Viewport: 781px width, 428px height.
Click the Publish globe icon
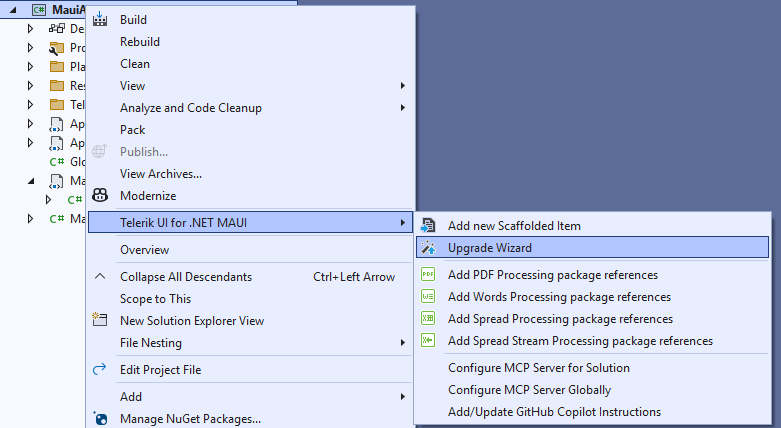click(x=100, y=151)
